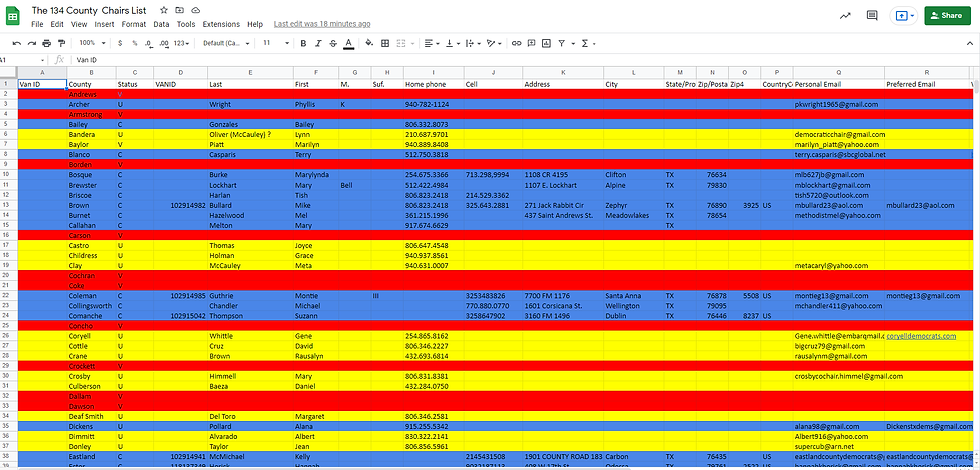
Task: Click cell containing 'Collingsworth'
Action: click(91, 306)
